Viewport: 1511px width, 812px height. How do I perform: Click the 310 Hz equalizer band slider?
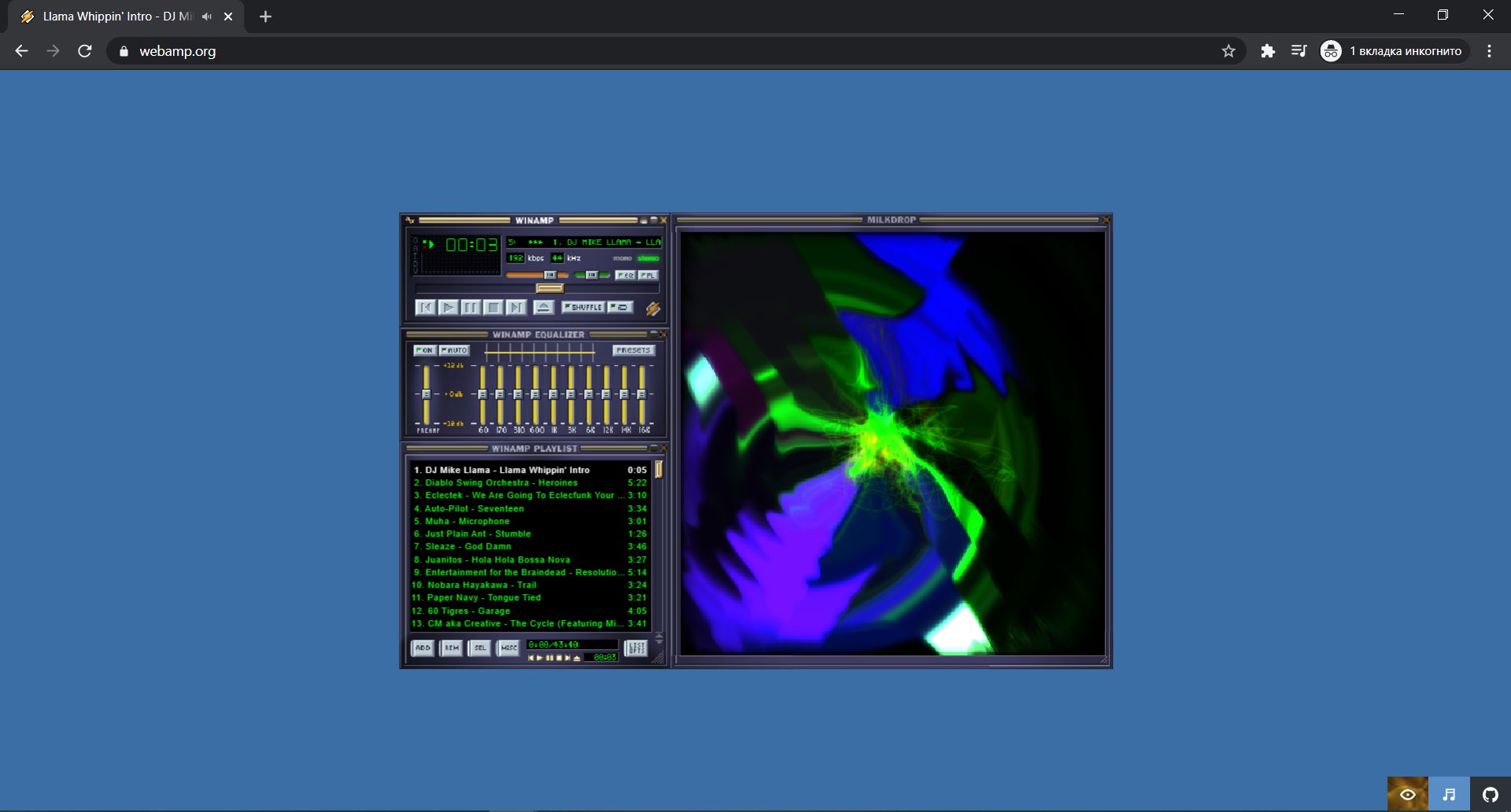[x=518, y=394]
